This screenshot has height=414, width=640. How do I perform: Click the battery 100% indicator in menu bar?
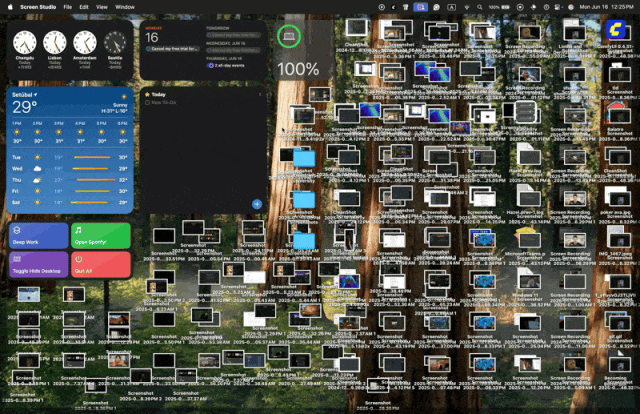point(500,7)
